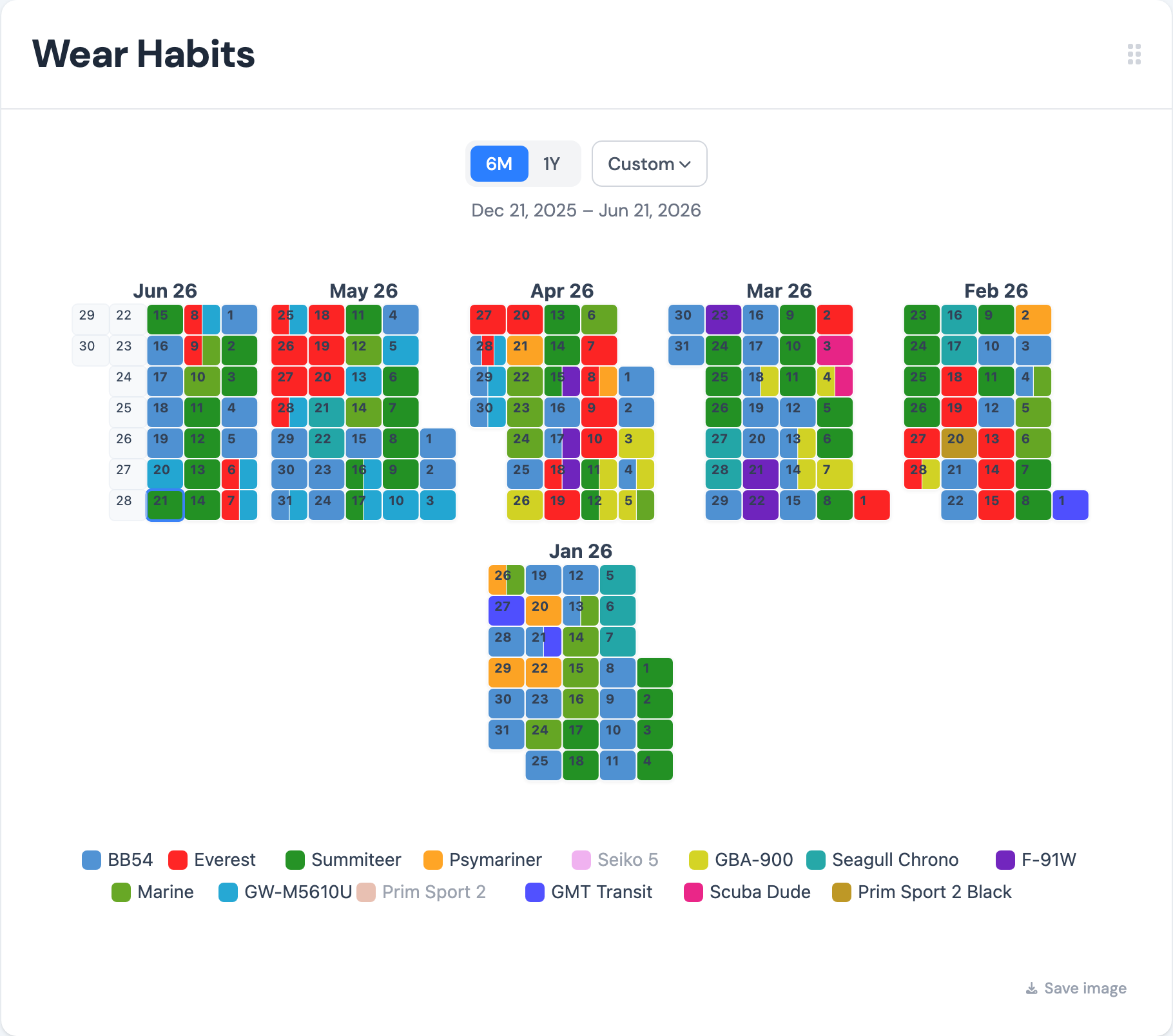Select the highlighted June 21 day cell

coord(165,505)
